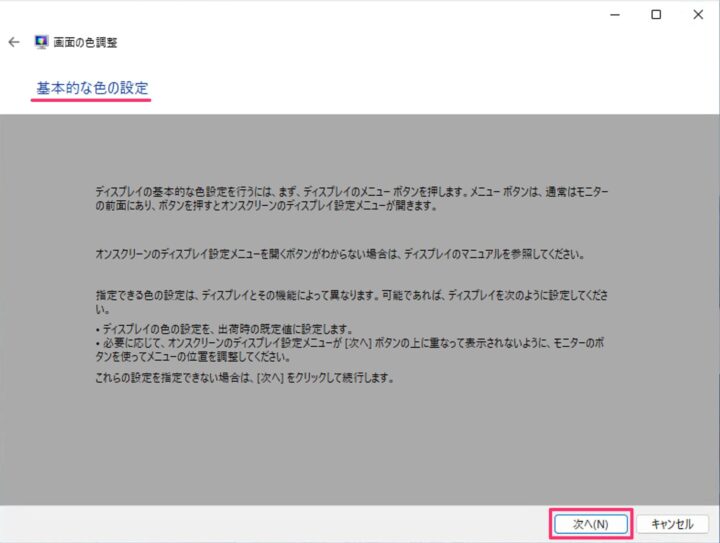Click the paragraph starting オンスクリーンのディスプレイ設定メニューを開く
The image size is (720, 543).
tap(340, 254)
